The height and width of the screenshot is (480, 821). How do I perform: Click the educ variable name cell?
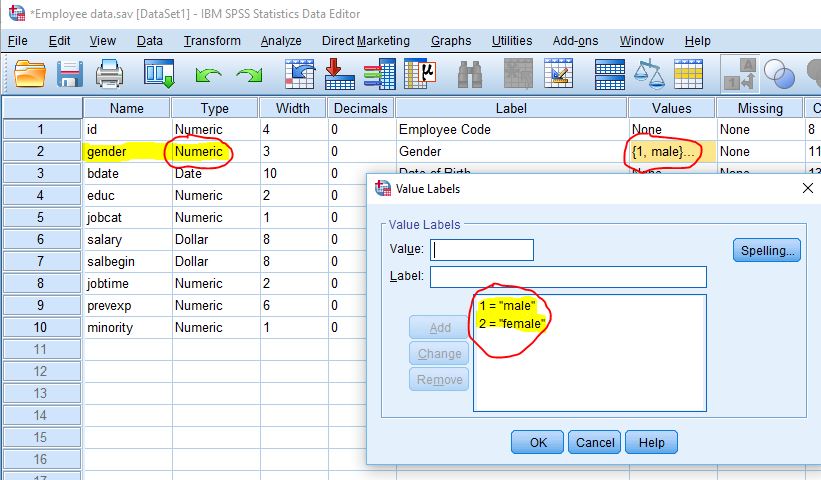tap(127, 196)
